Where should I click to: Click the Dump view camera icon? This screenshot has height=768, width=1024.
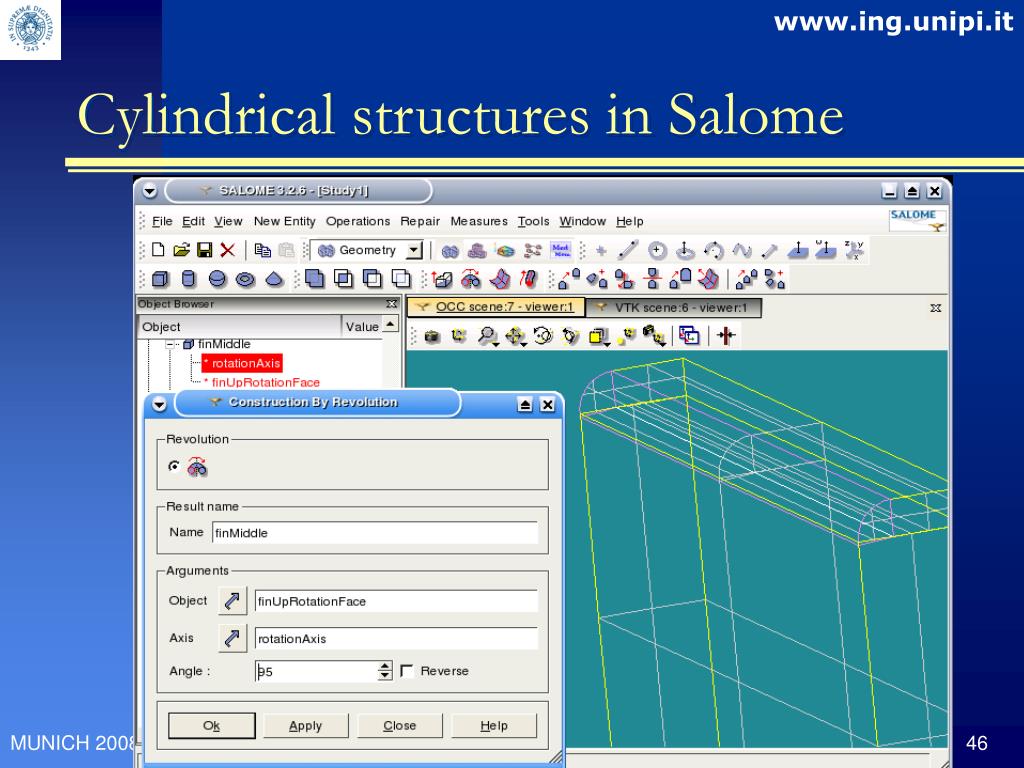(x=432, y=336)
